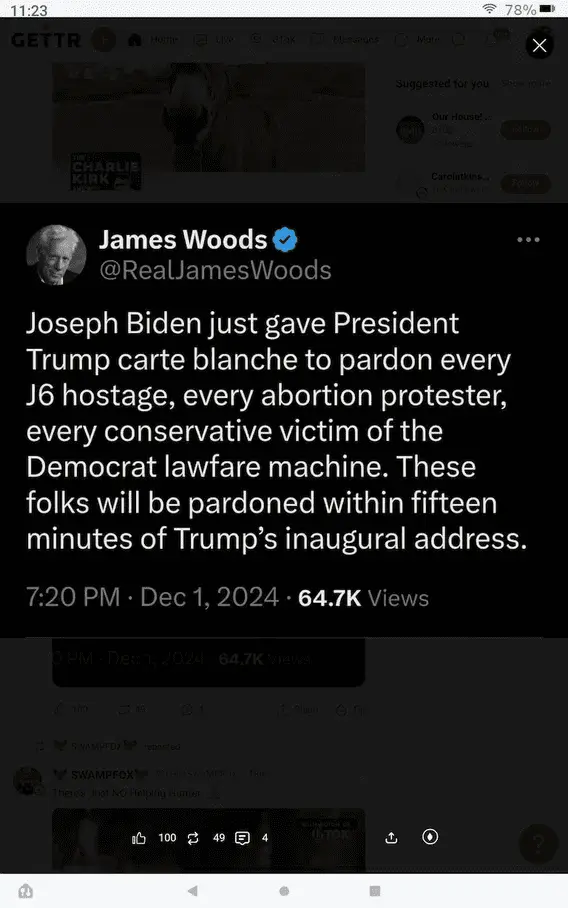
Task: Tap the circular droplet tip icon
Action: (430, 837)
